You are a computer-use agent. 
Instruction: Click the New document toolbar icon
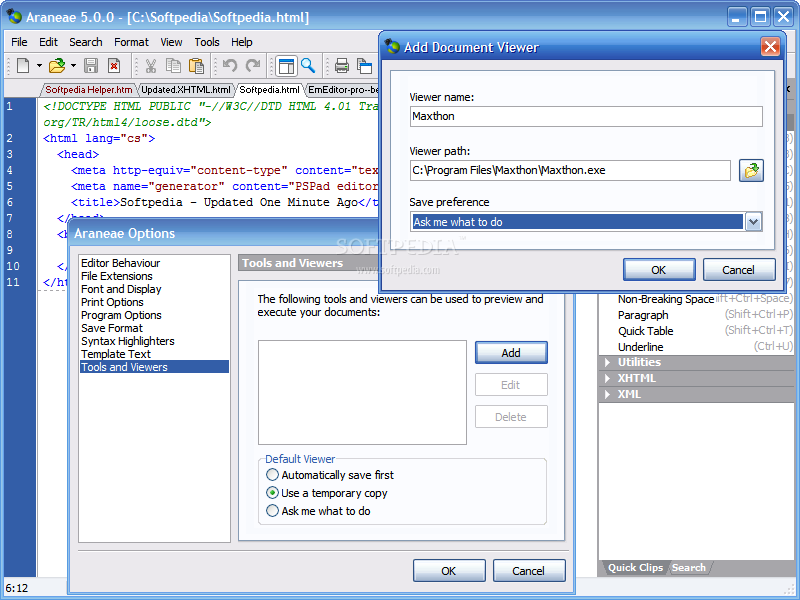tap(23, 65)
